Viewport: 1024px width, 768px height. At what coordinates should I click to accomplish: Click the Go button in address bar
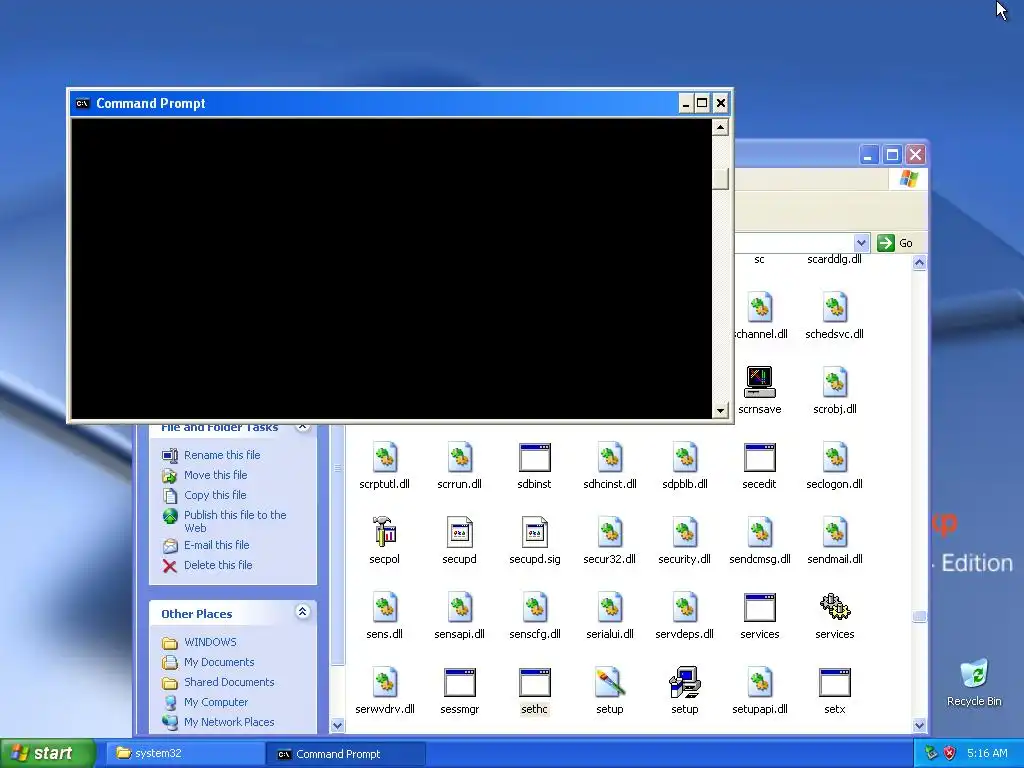pos(896,243)
